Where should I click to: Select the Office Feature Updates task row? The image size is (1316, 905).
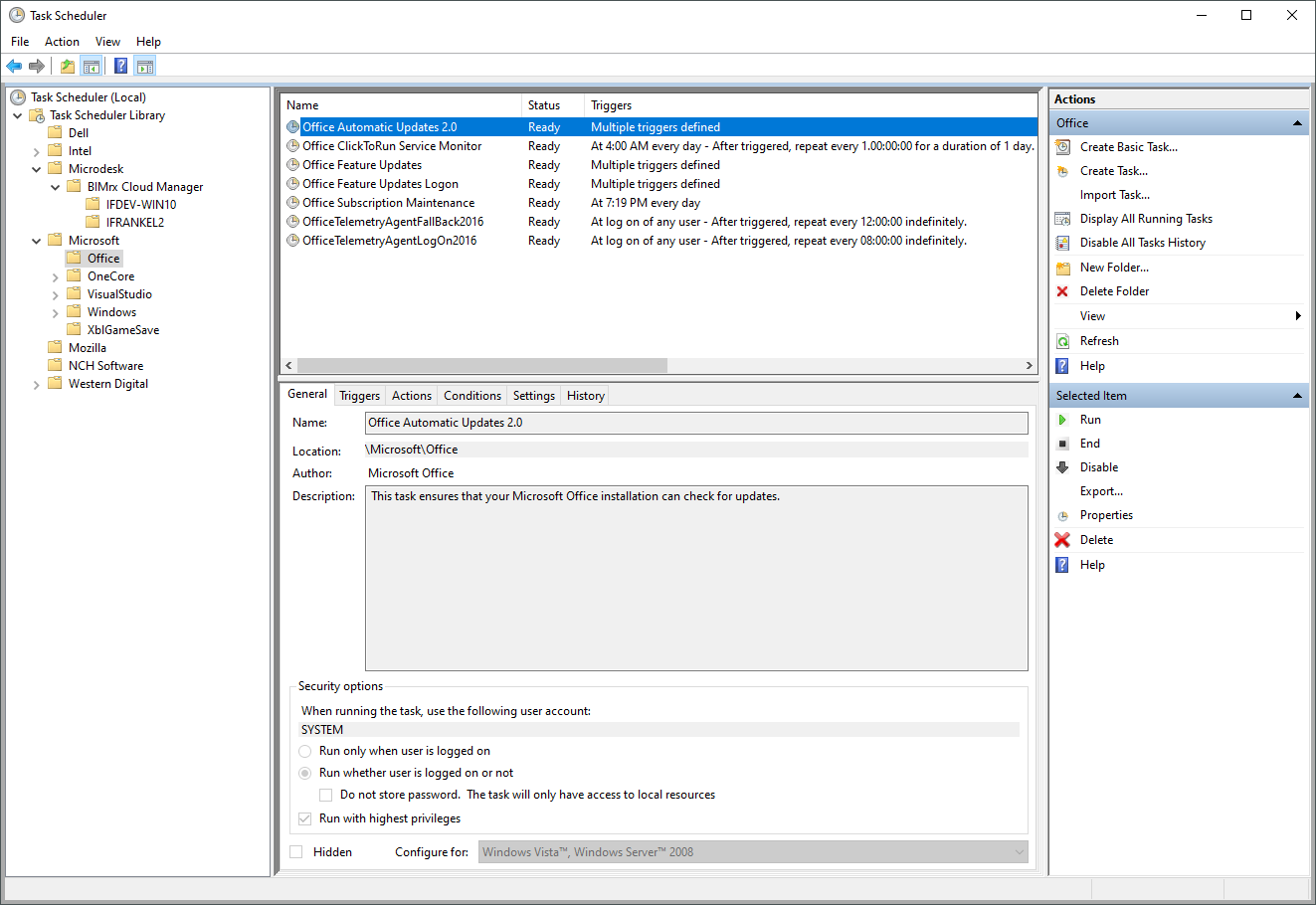(x=658, y=165)
